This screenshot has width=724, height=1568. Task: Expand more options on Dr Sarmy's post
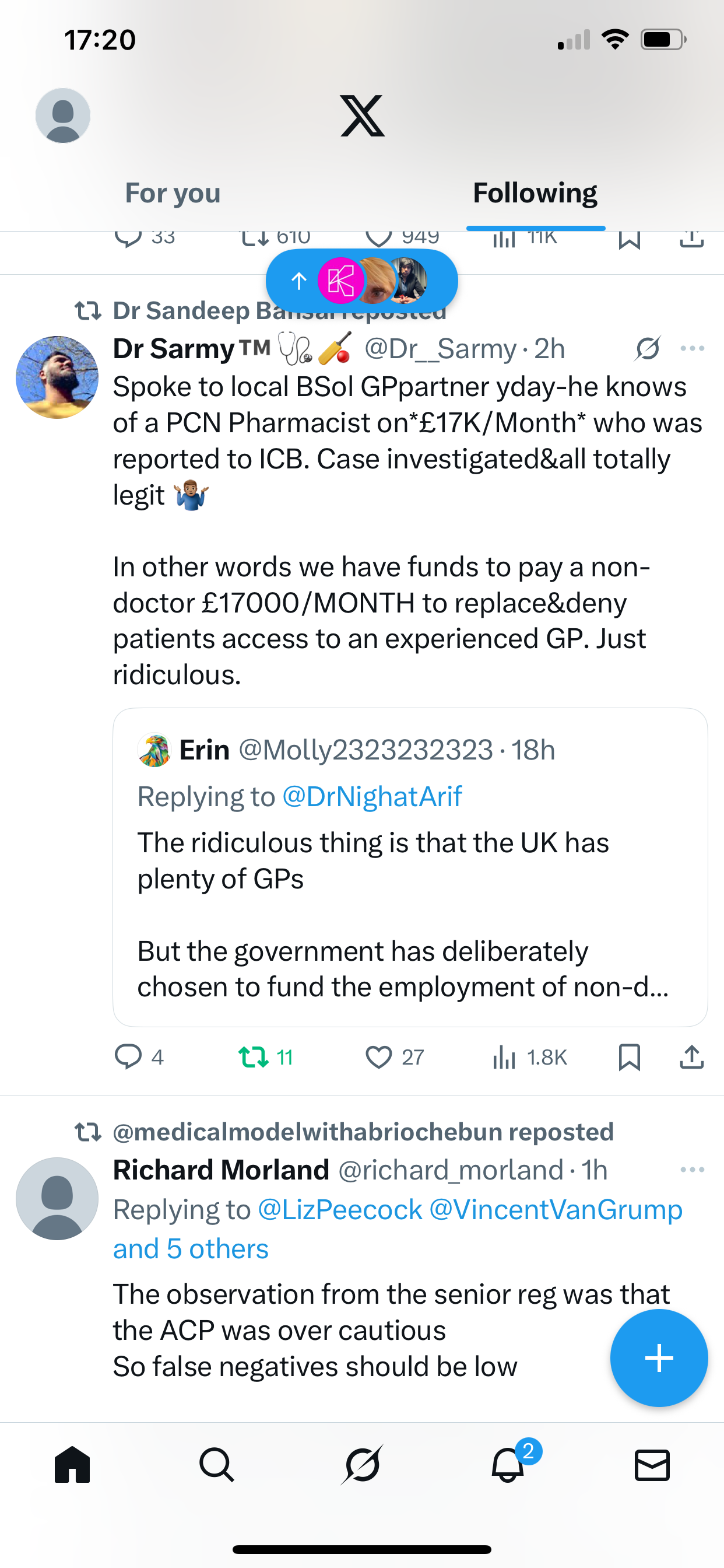pyautogui.click(x=692, y=349)
